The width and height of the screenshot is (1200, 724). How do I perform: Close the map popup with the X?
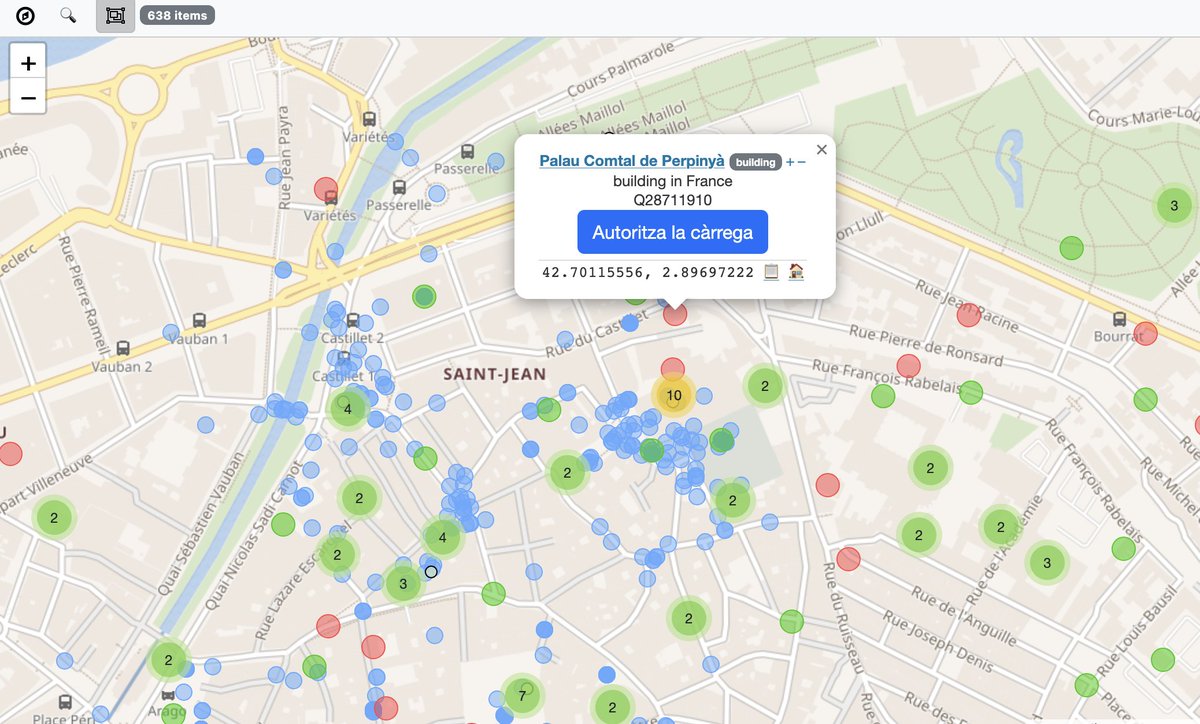pos(822,149)
